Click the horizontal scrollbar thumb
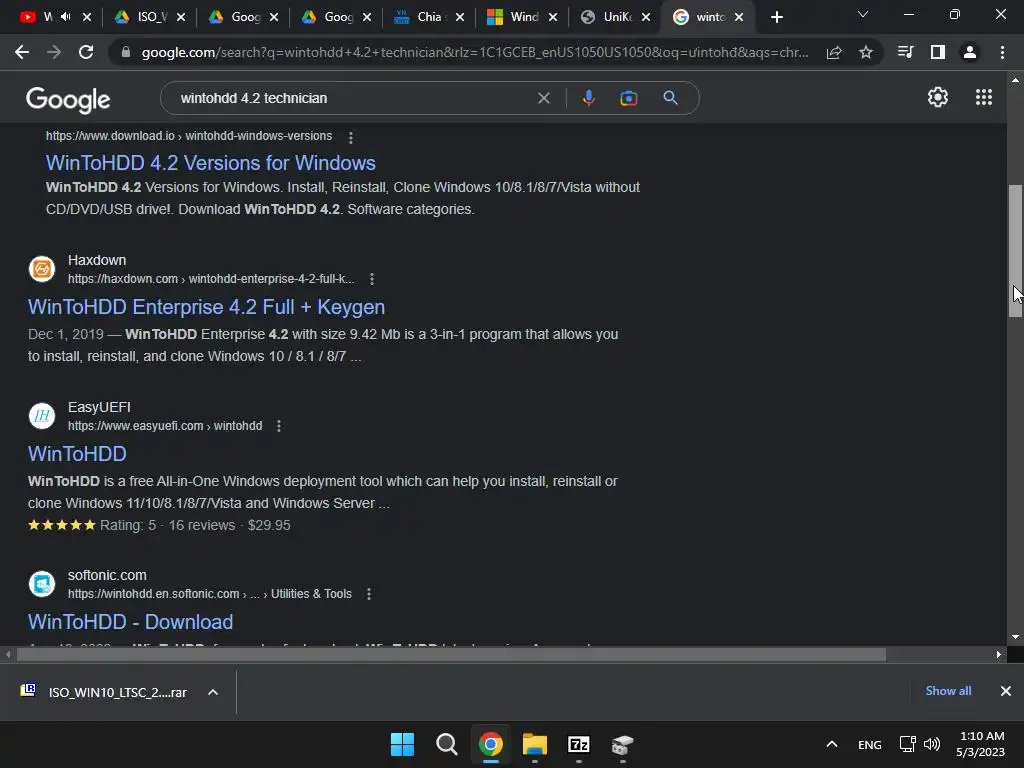 [x=451, y=654]
